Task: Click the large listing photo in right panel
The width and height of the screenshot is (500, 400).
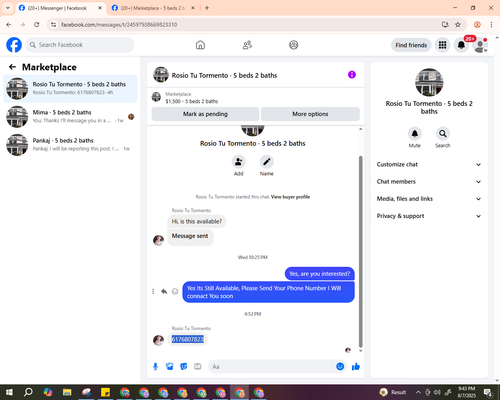Action: click(429, 82)
